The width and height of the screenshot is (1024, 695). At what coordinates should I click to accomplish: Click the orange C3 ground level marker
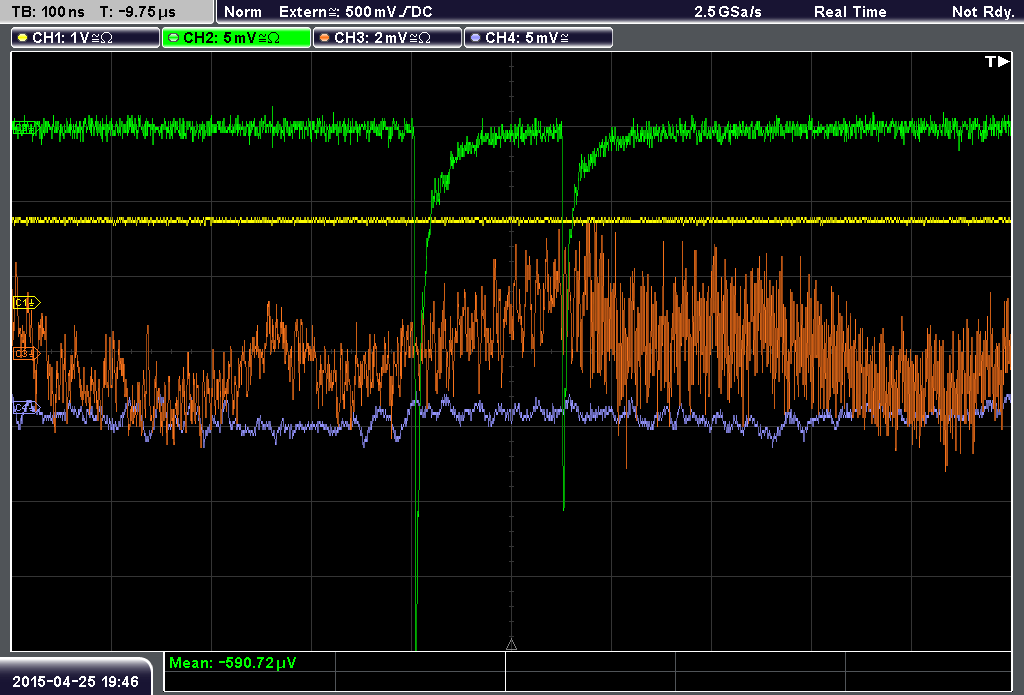(x=26, y=353)
